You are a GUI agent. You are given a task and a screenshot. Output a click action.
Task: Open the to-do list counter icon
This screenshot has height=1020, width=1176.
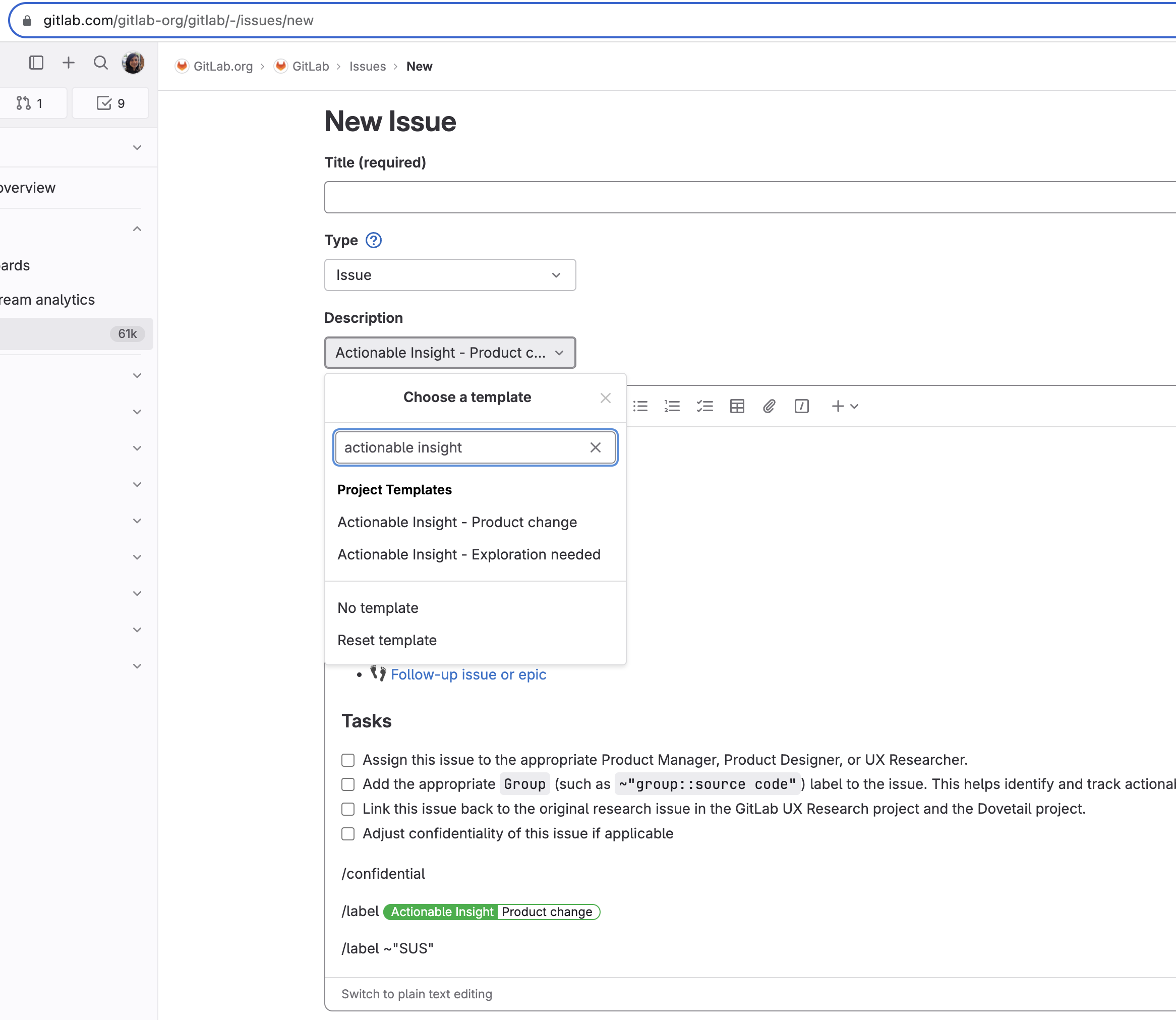pos(110,103)
